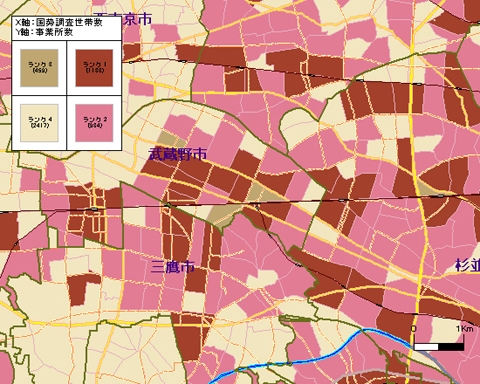This screenshot has width=480, height=384.
Task: Click the isolated brown district southwest of 三鷹市
Action: click(82, 289)
